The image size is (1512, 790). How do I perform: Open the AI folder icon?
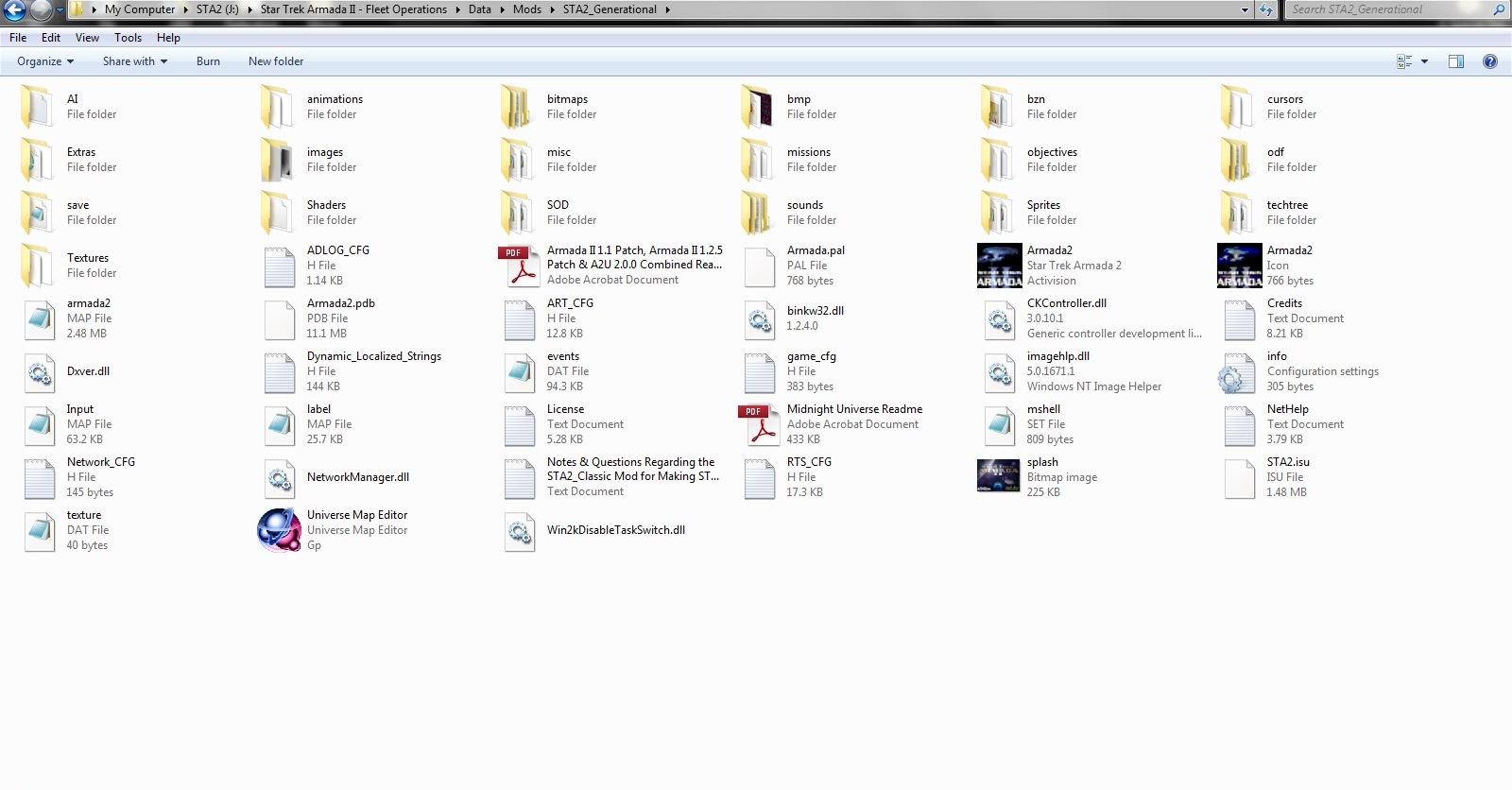pyautogui.click(x=39, y=107)
